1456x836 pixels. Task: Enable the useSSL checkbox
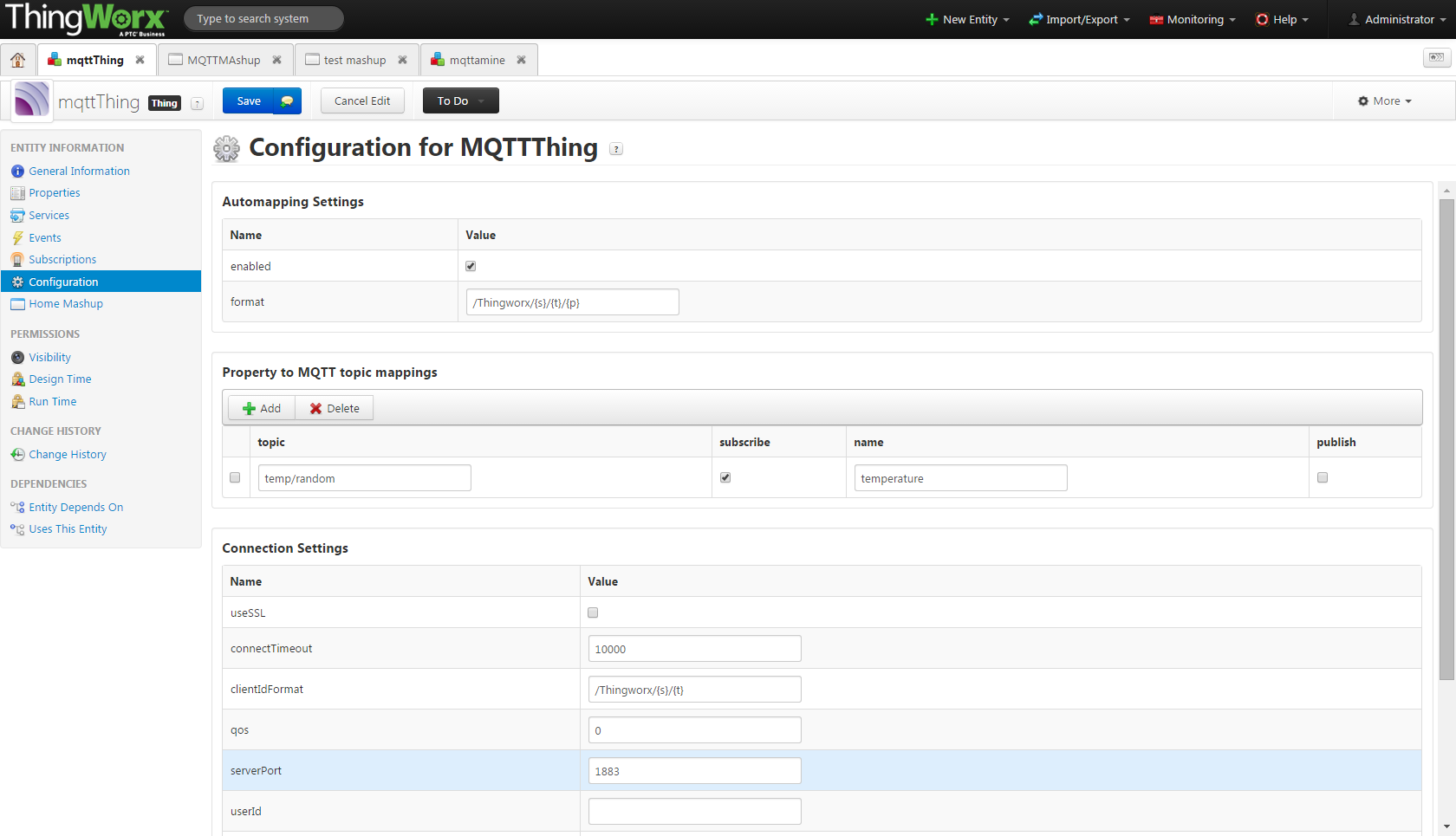pyautogui.click(x=593, y=612)
